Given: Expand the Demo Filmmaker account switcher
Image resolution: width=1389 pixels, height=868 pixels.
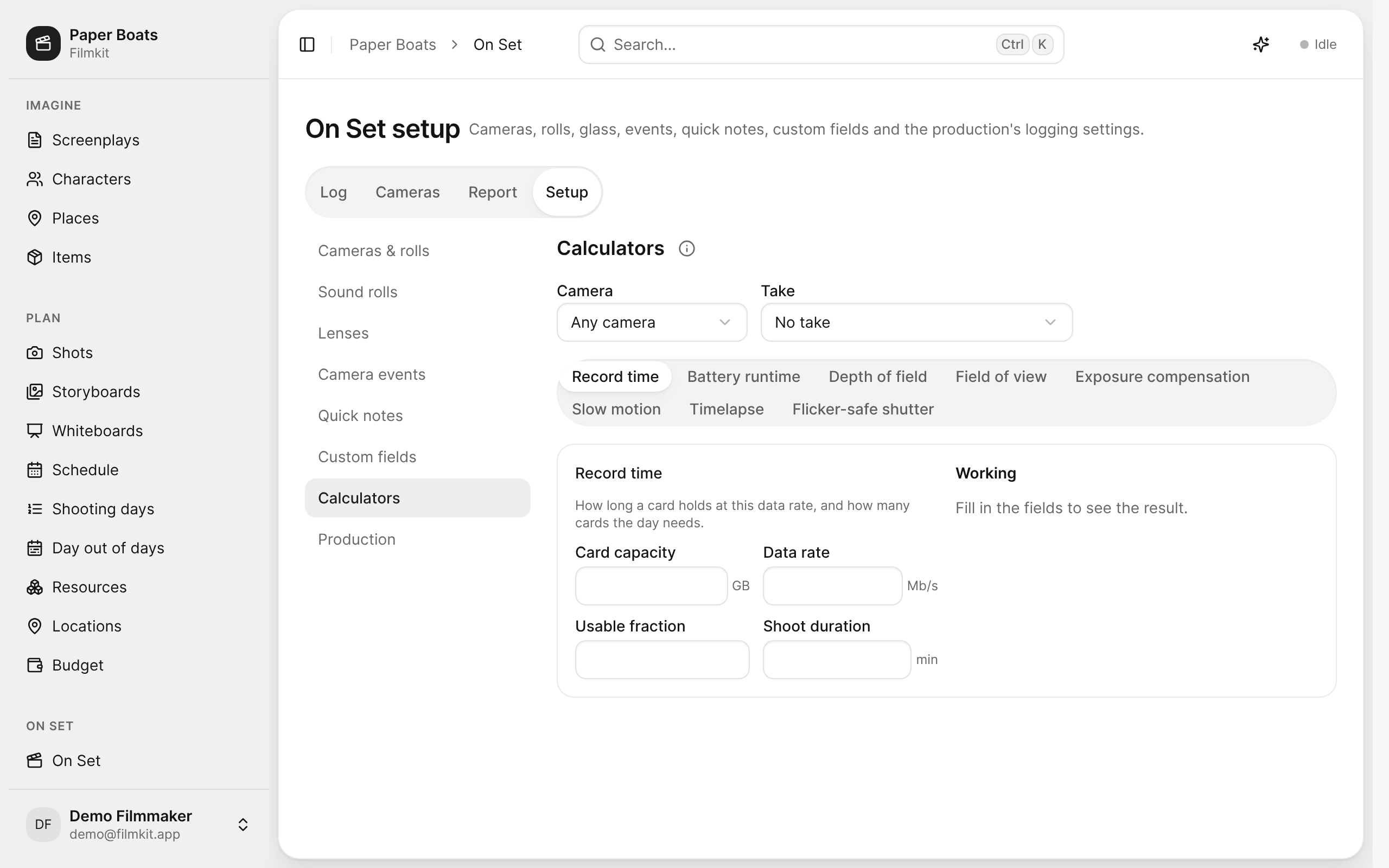Looking at the screenshot, I should pyautogui.click(x=243, y=825).
